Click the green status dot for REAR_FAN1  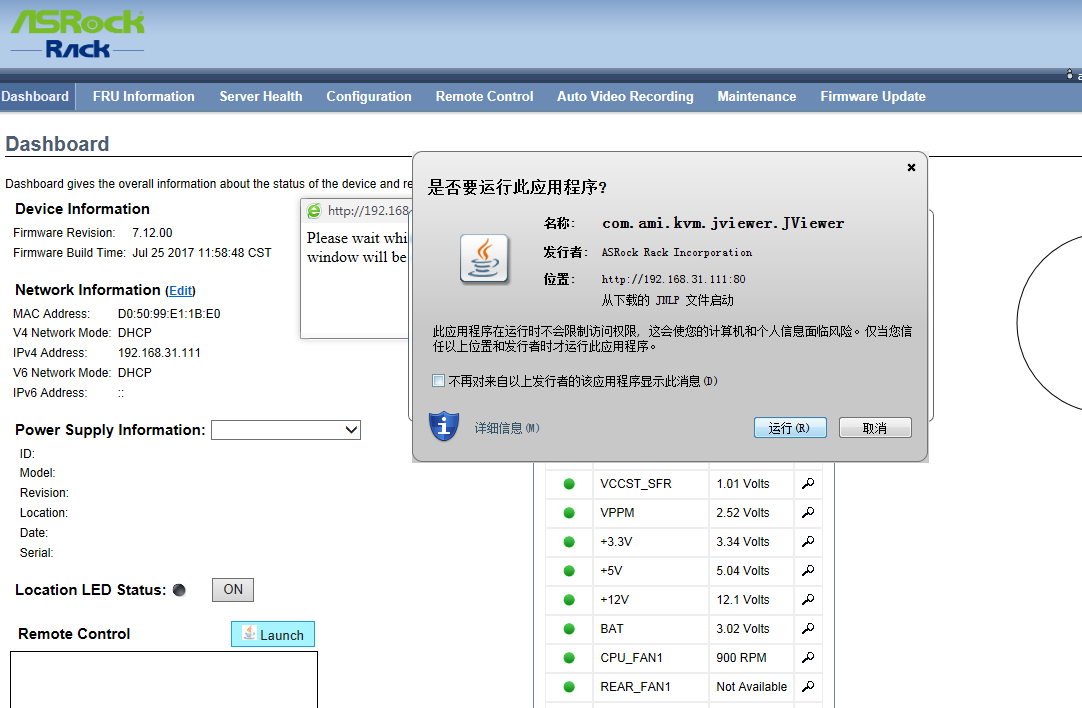point(569,687)
